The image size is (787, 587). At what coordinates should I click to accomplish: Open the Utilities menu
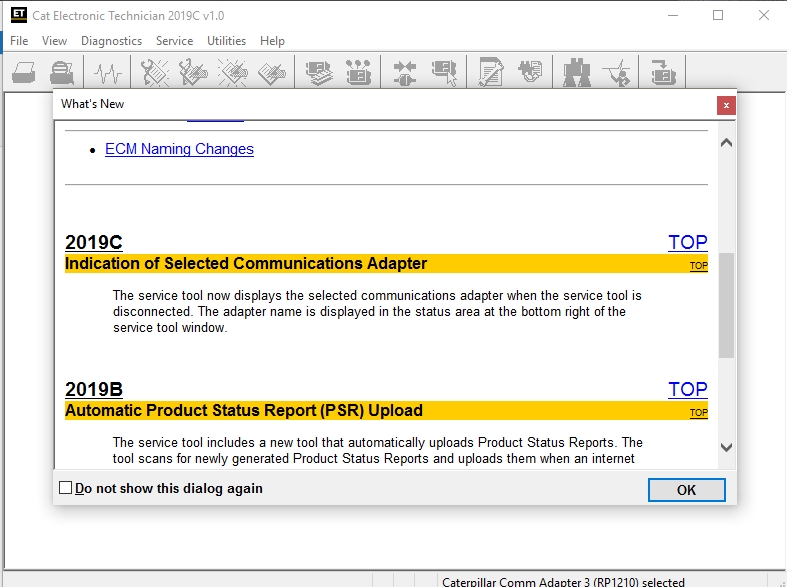(226, 41)
